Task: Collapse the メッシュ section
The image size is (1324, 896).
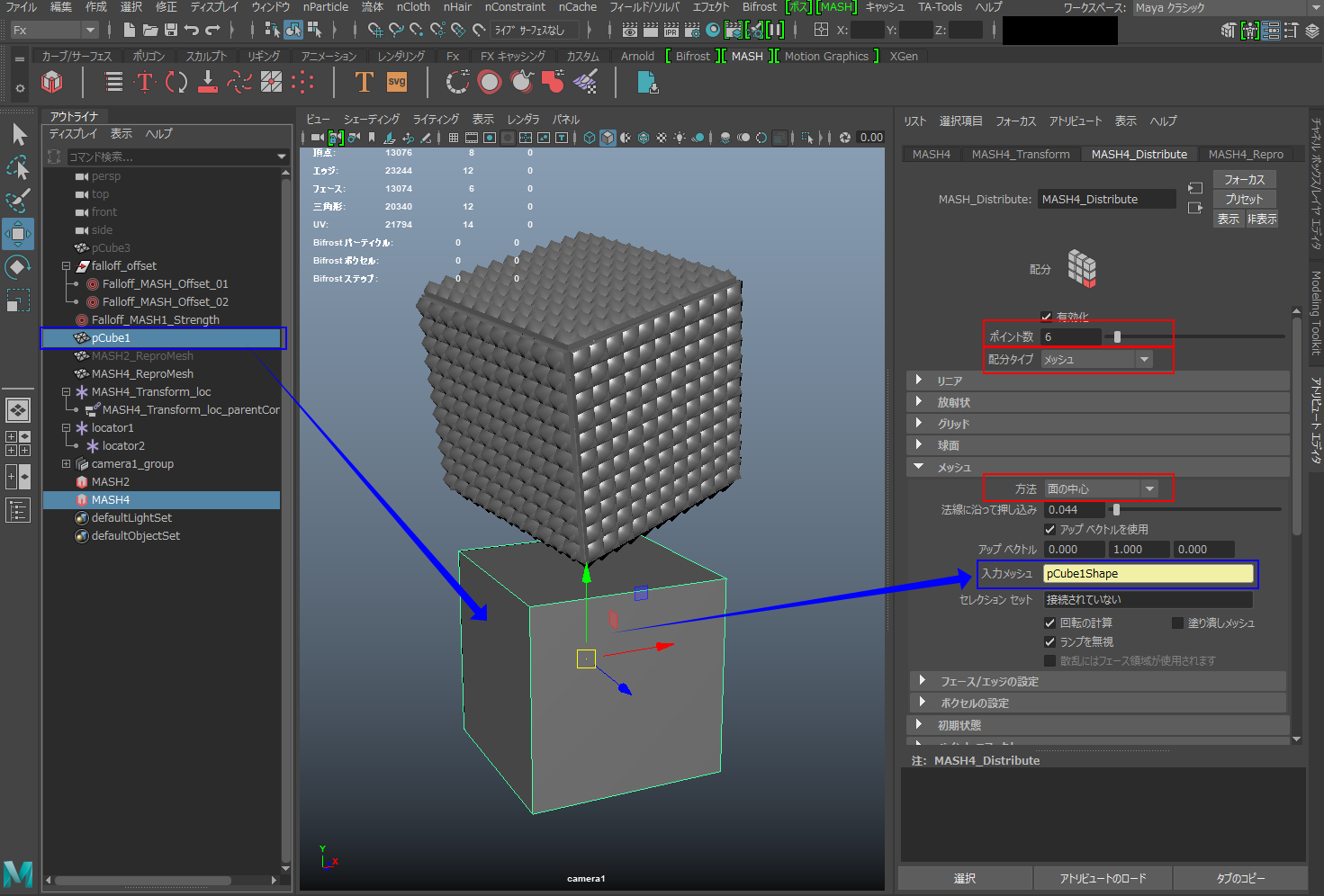Action: coord(1098,467)
